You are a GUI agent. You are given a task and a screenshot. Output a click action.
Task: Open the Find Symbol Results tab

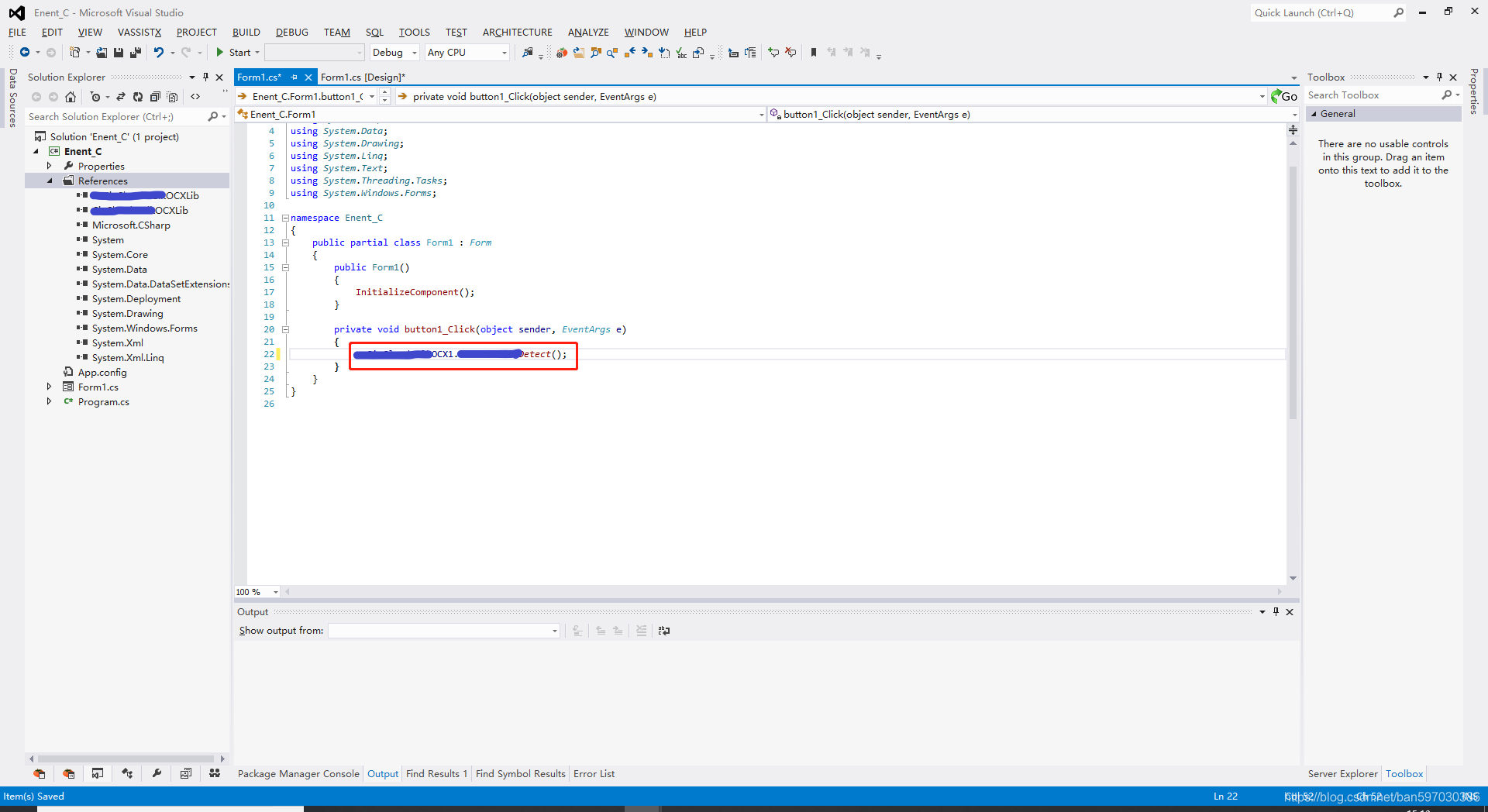click(x=521, y=773)
